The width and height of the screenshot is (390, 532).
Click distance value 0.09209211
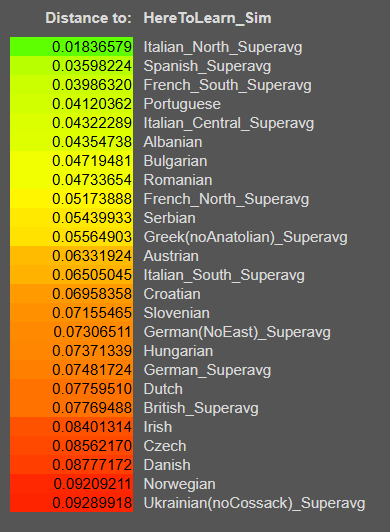93,484
